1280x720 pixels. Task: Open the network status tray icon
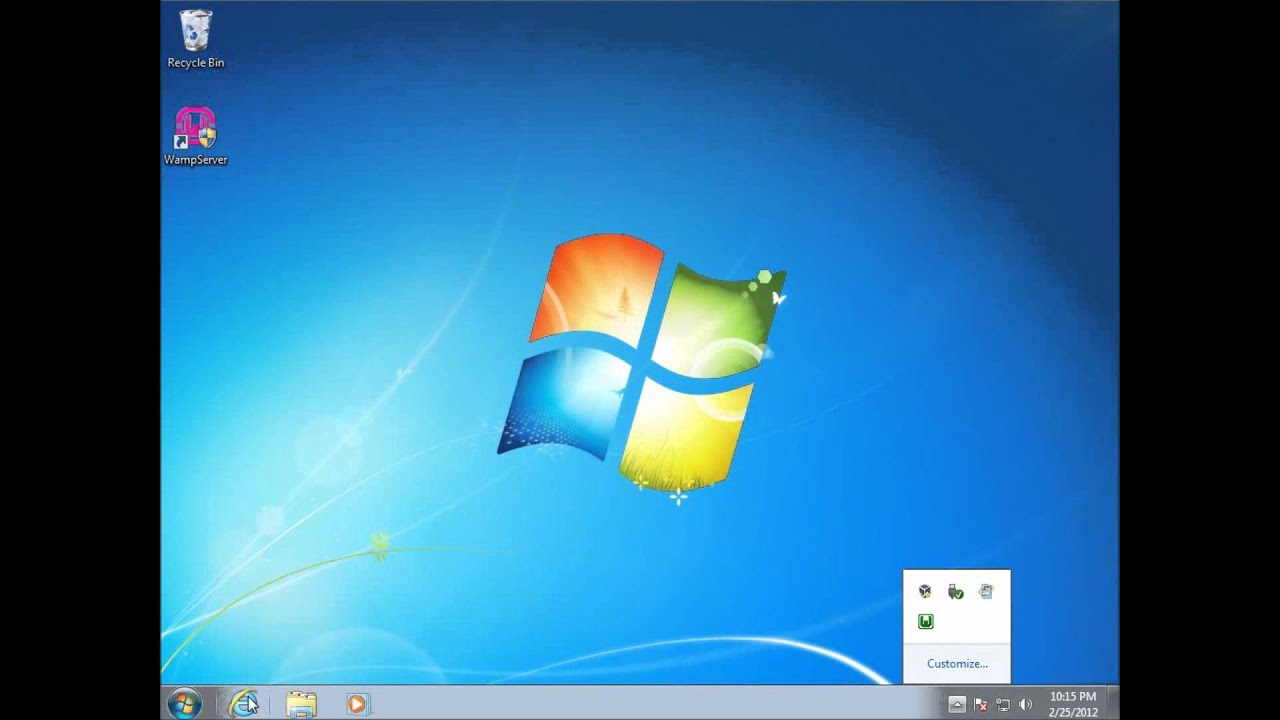(x=1003, y=704)
